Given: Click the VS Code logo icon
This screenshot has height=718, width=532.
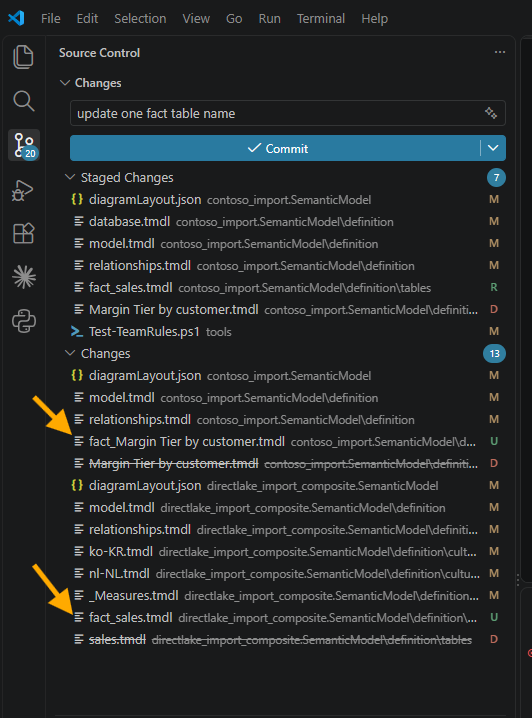Looking at the screenshot, I should click(16, 18).
